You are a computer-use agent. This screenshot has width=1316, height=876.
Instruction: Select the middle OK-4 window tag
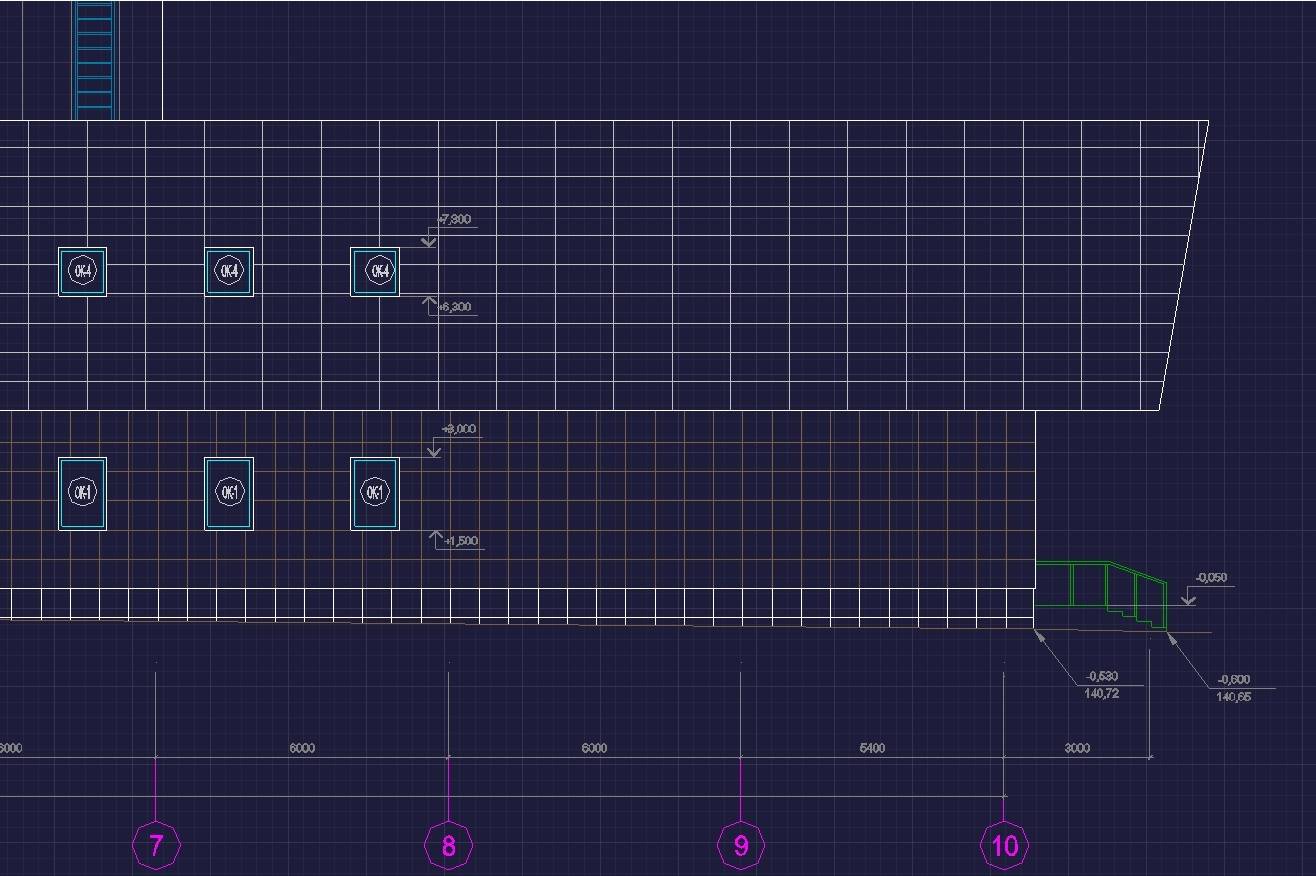(229, 271)
